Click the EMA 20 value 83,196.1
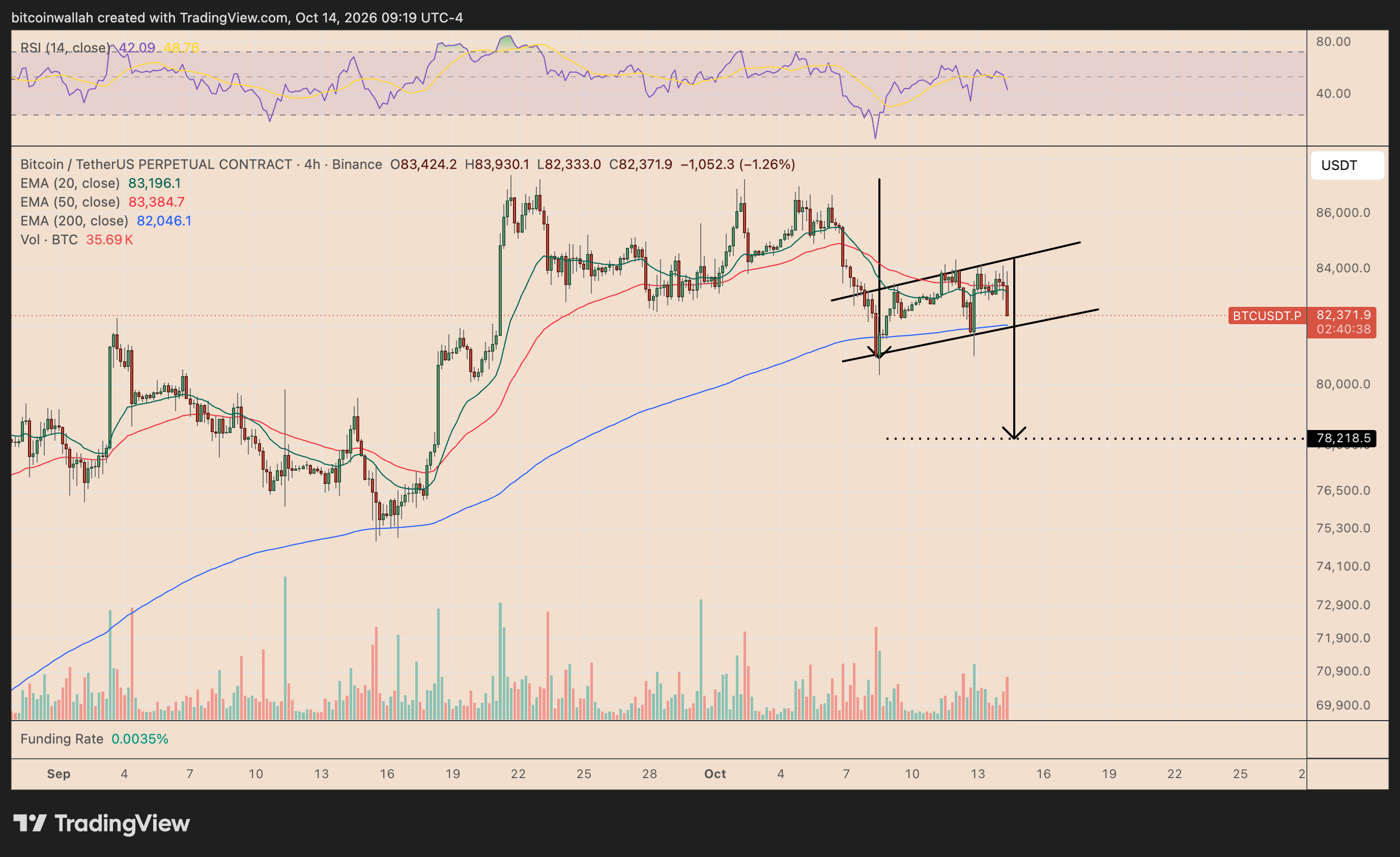This screenshot has width=1400, height=857. [x=155, y=183]
